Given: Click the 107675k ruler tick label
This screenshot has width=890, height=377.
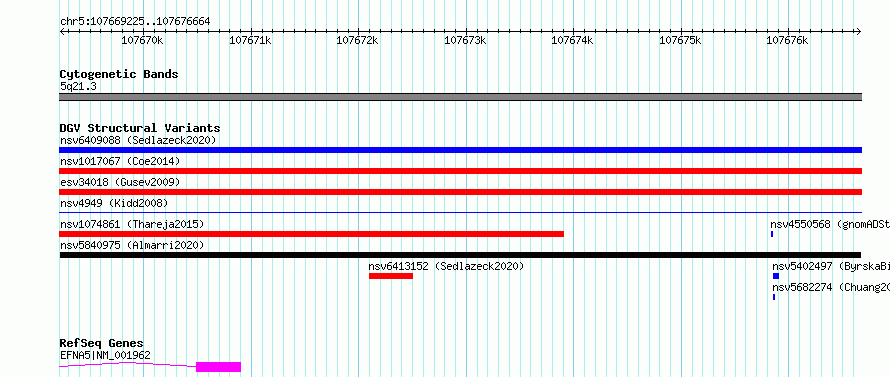Looking at the screenshot, I should click(x=680, y=41).
